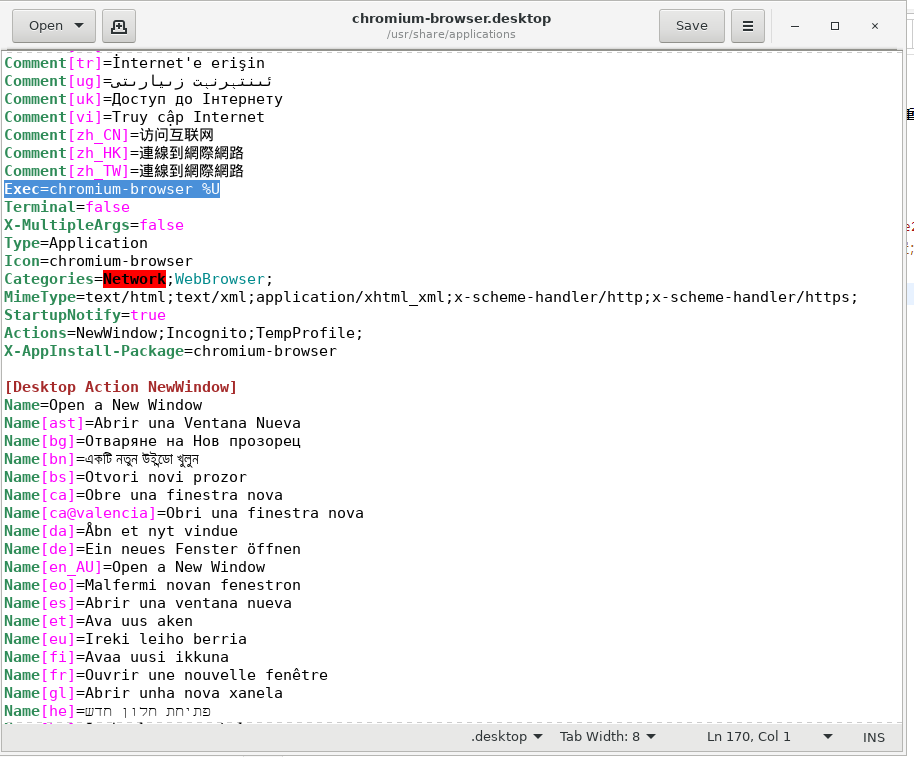The height and width of the screenshot is (757, 914).
Task: Click the WebBrowser category text
Action: (x=220, y=279)
